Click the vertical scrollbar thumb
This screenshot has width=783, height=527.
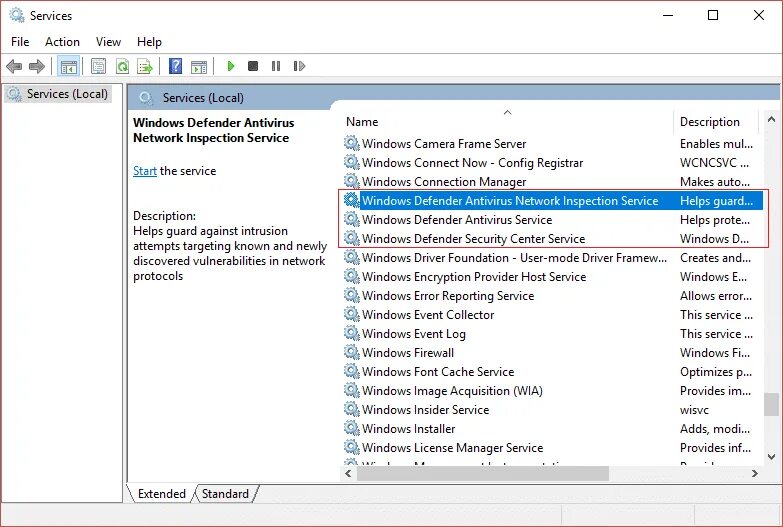[772, 405]
